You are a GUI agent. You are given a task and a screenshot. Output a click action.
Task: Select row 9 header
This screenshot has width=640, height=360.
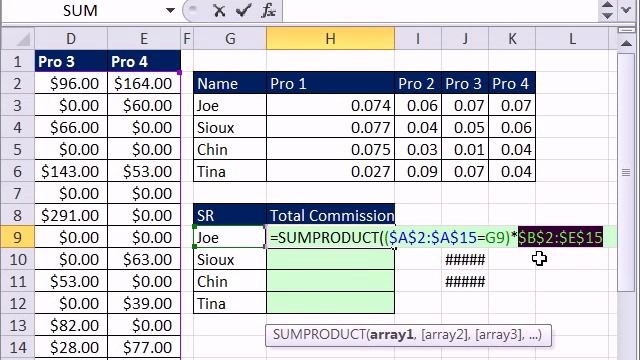[x=18, y=237]
